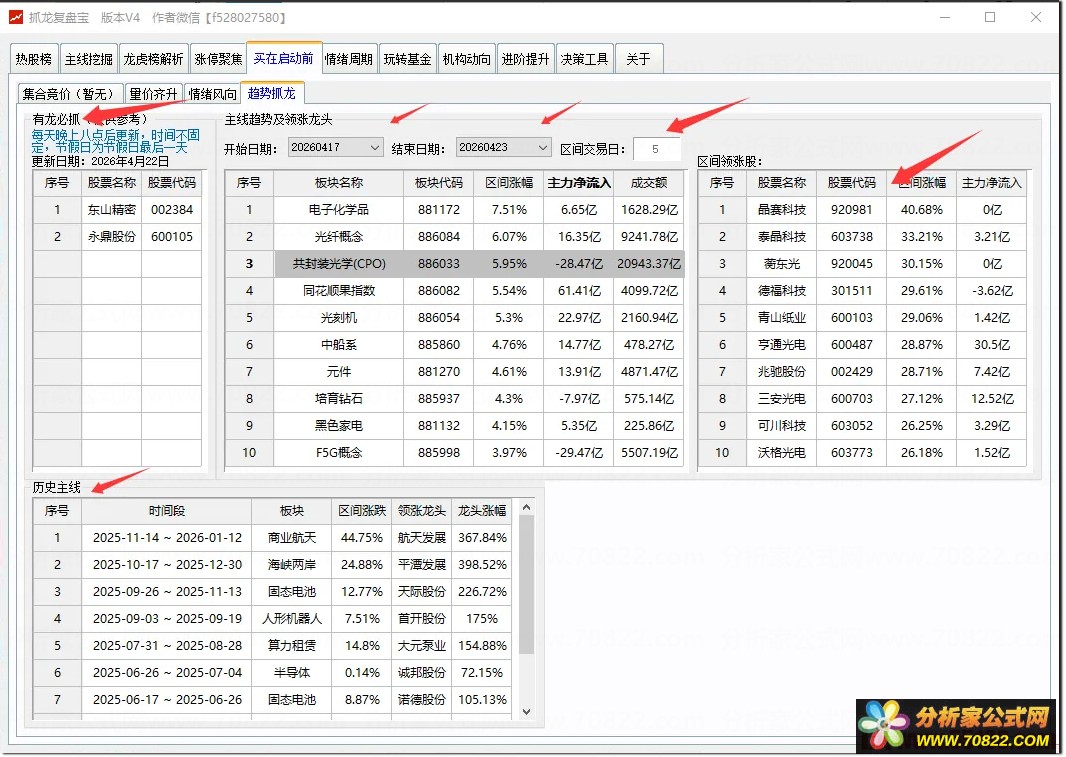Open the 情绪风向 sub-tab
The image size is (1066, 757).
(212, 95)
